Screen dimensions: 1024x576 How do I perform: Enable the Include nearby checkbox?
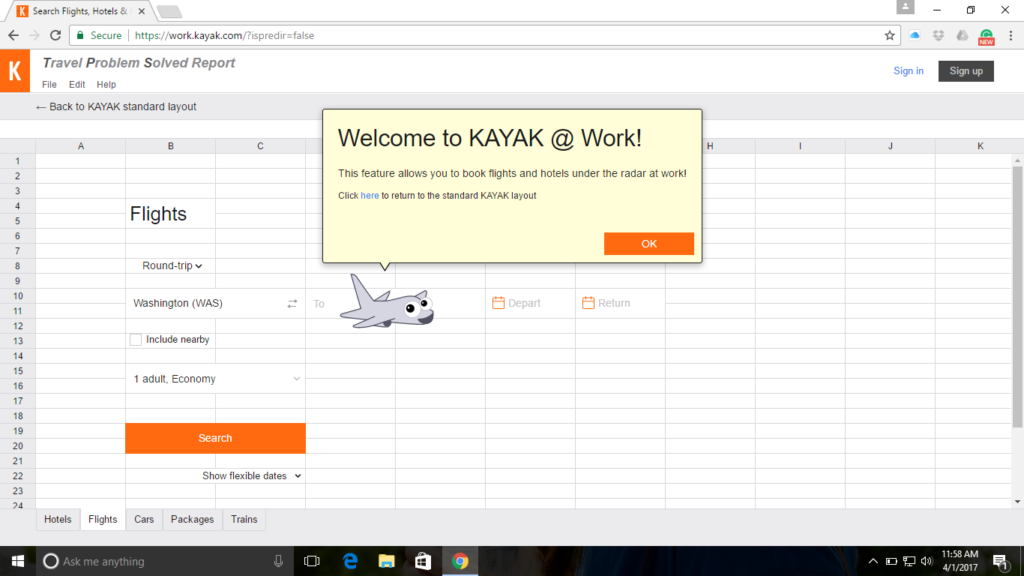pos(136,340)
